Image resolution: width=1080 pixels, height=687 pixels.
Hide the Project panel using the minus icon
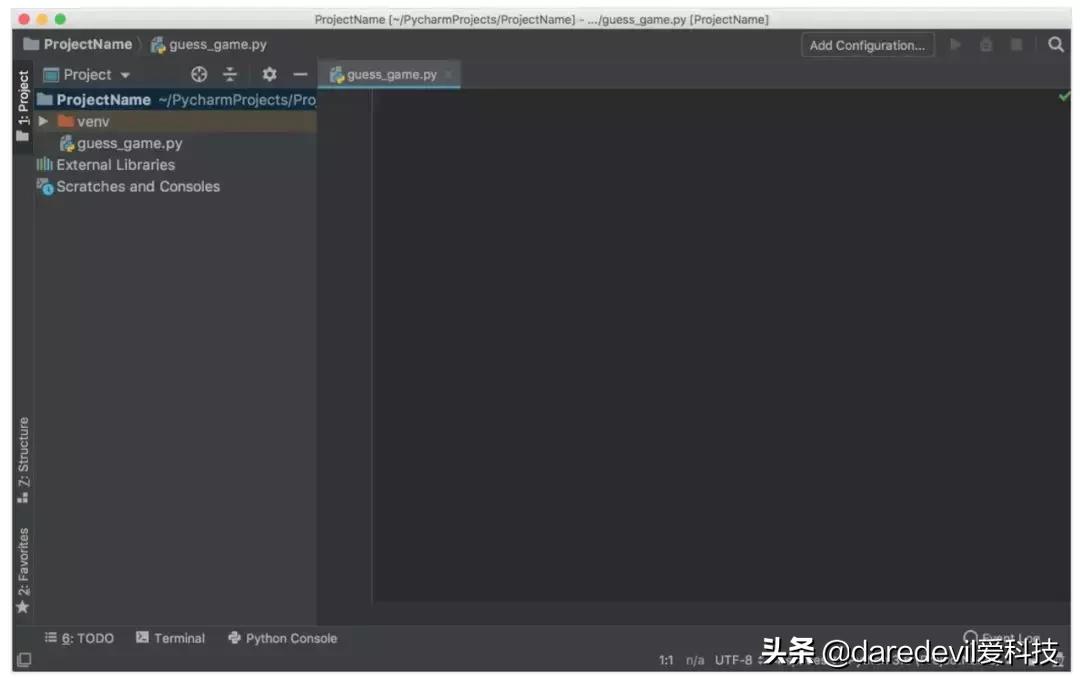(300, 74)
